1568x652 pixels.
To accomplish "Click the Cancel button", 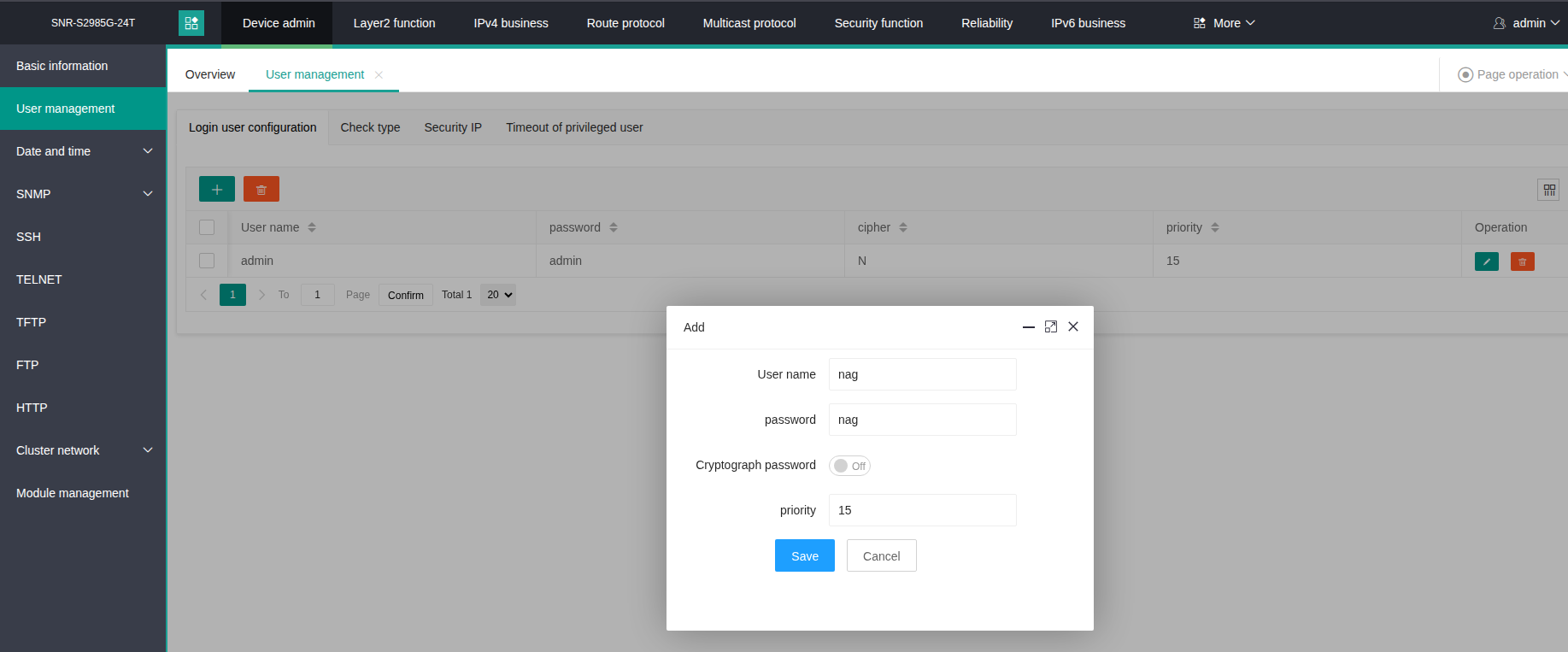I will [x=882, y=555].
